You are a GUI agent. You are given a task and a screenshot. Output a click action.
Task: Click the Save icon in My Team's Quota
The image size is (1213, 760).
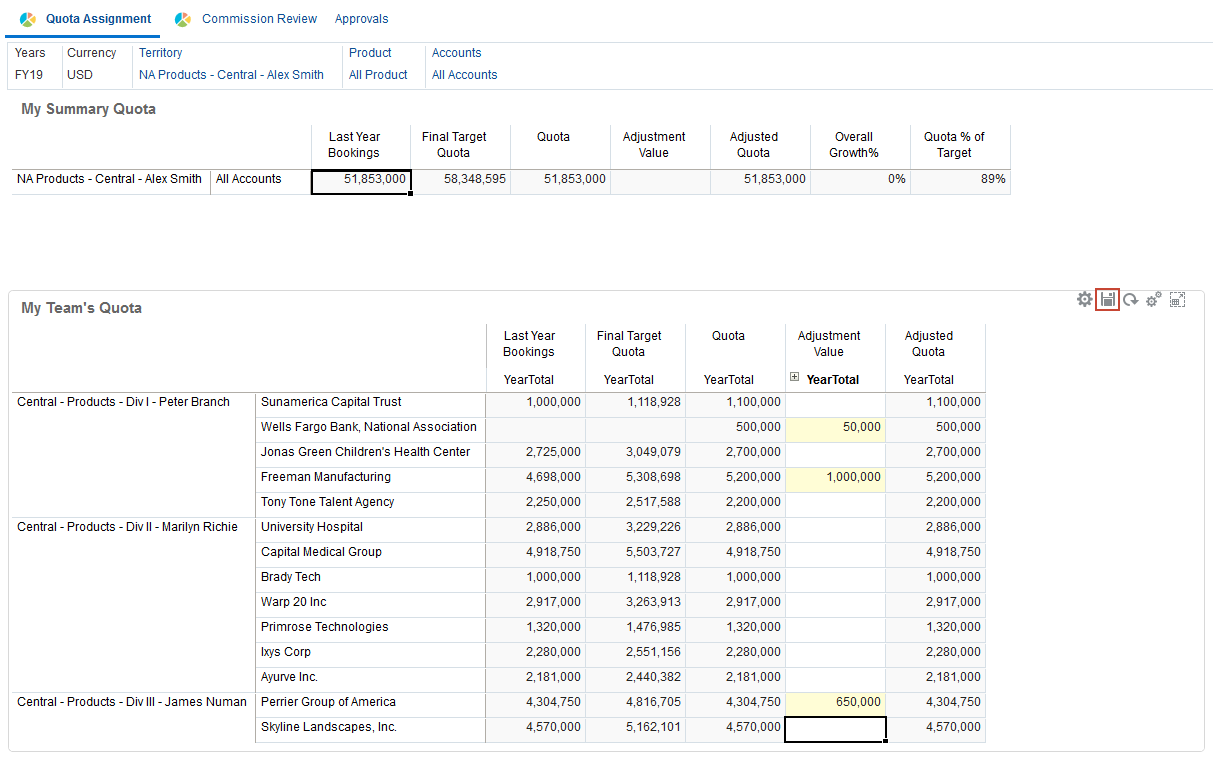pyautogui.click(x=1107, y=299)
